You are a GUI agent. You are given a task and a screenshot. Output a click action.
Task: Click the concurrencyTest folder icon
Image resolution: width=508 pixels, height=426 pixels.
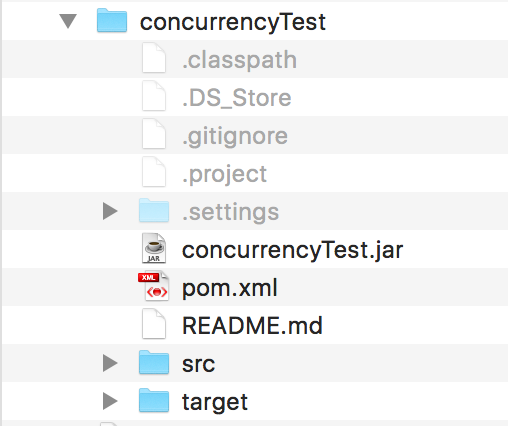(x=112, y=20)
